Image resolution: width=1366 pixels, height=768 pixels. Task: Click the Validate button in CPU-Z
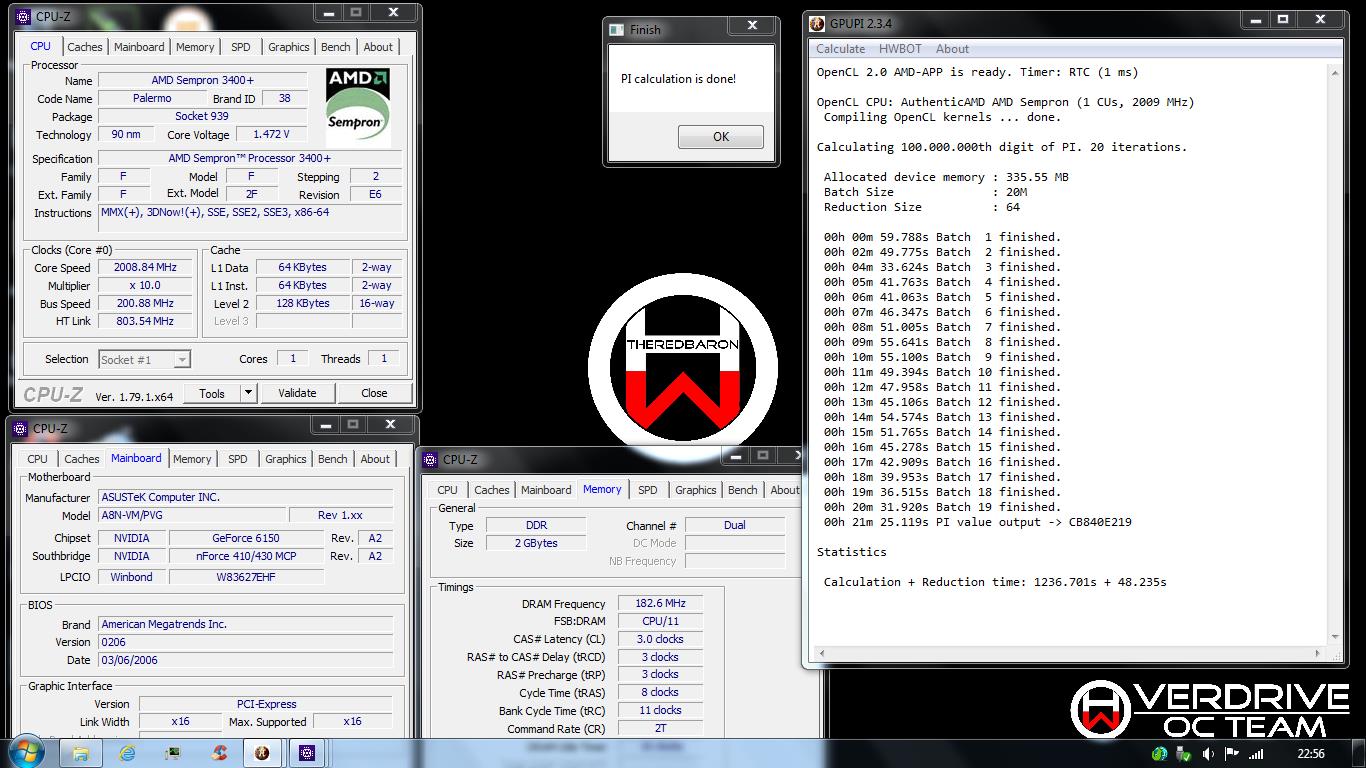tap(297, 393)
